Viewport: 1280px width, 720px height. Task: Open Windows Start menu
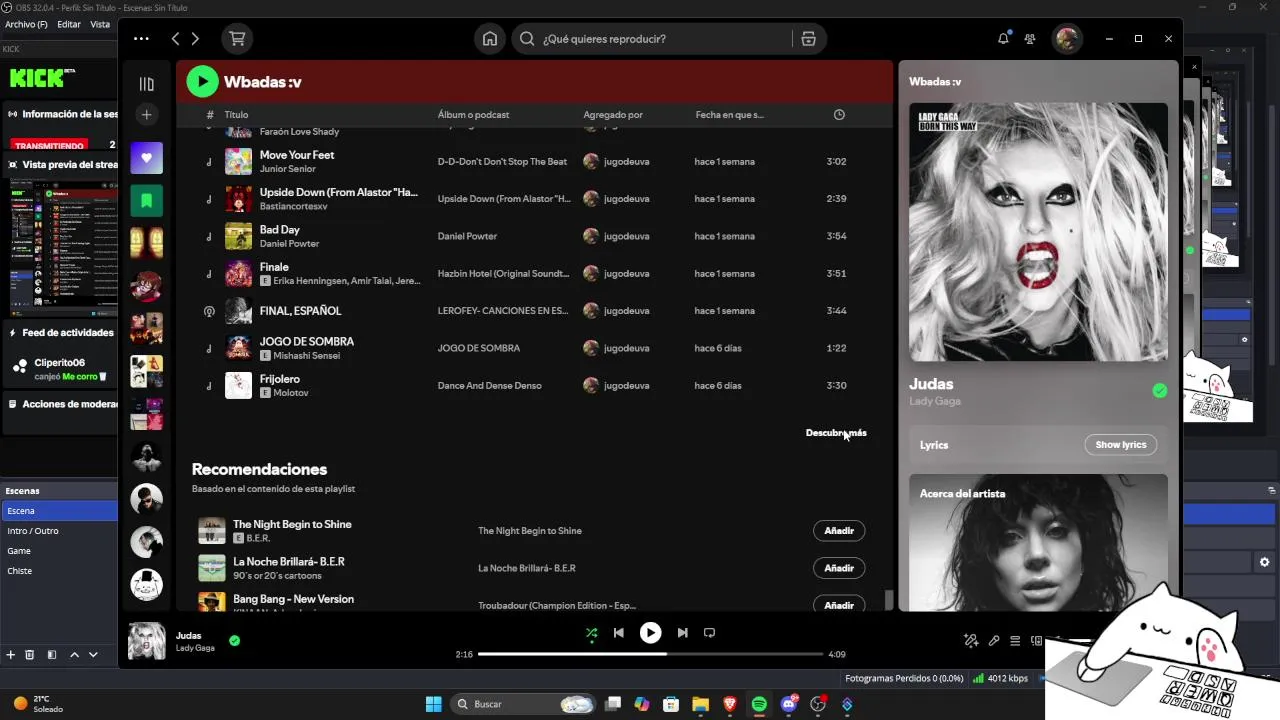click(x=433, y=704)
